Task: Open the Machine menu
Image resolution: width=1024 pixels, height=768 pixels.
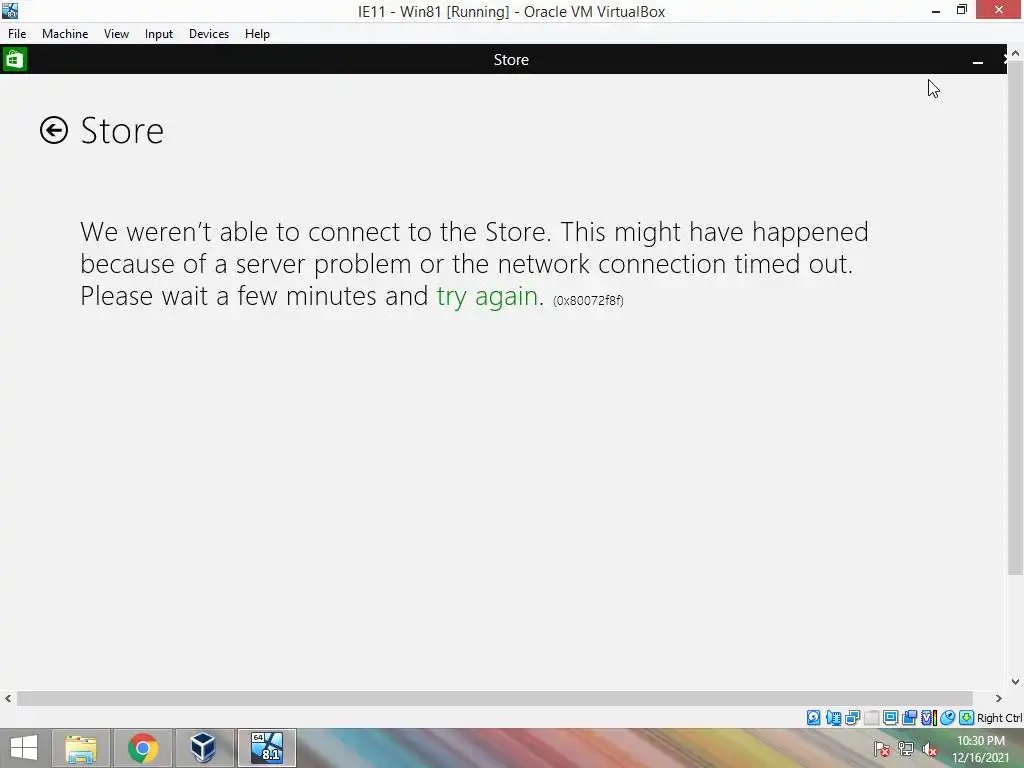Action: click(65, 34)
